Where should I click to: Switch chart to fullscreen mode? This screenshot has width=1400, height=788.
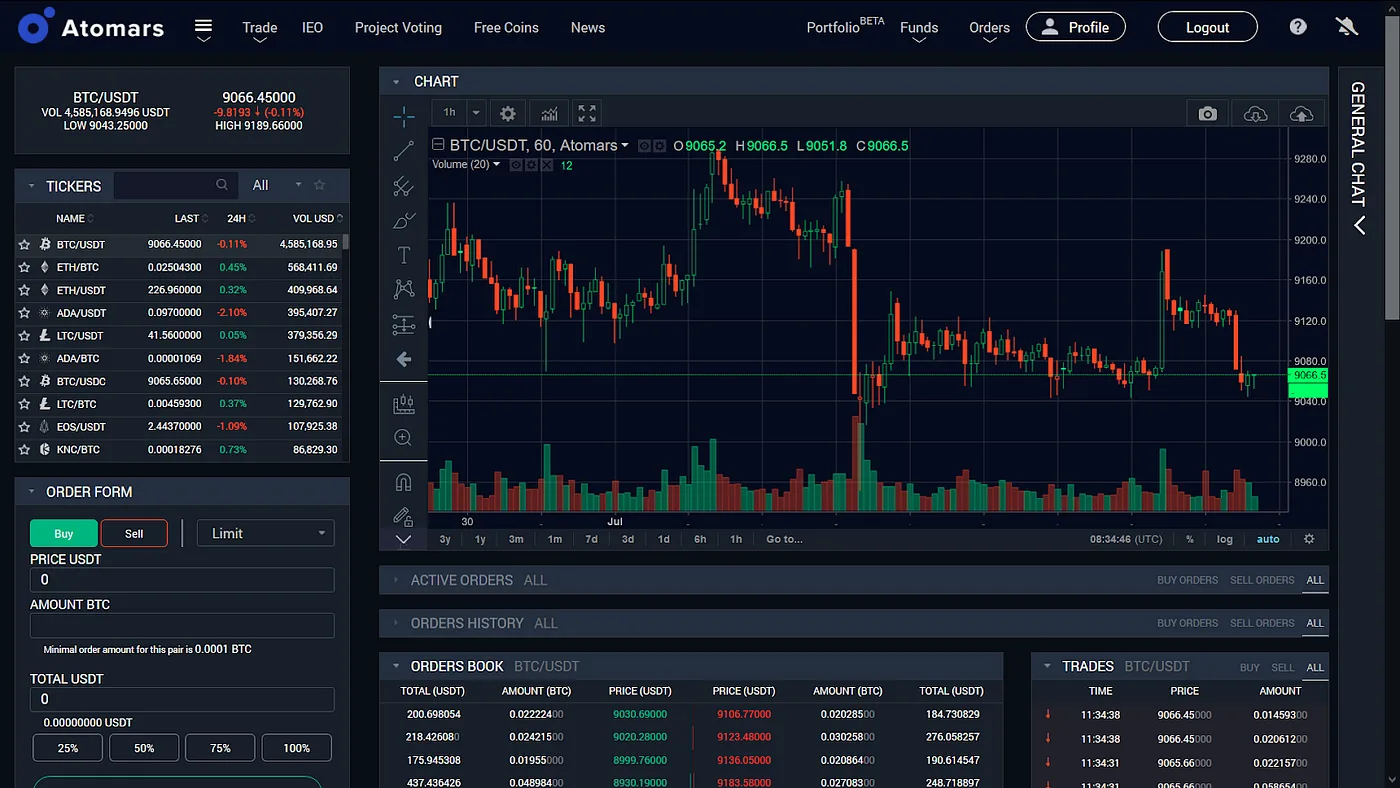coord(587,113)
